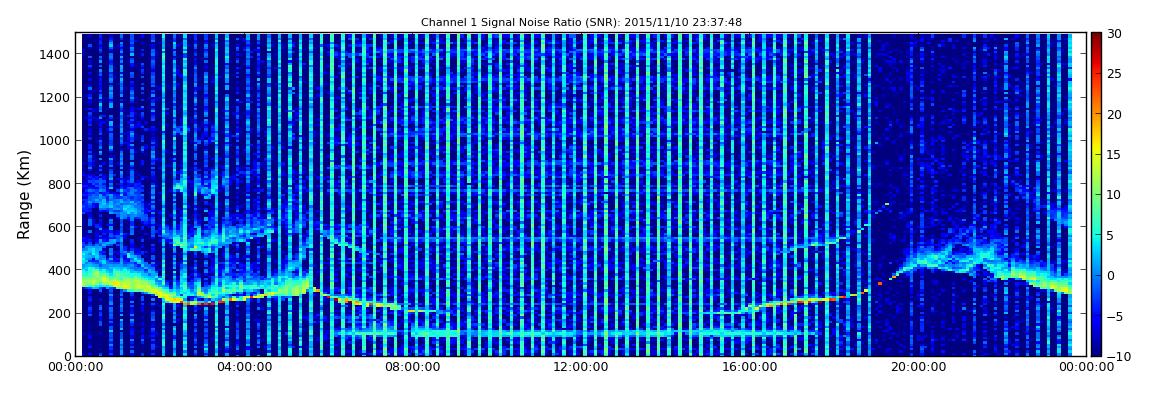This screenshot has height=407, width=1150.
Task: Click the colorbar label 20
Action: 1115,114
